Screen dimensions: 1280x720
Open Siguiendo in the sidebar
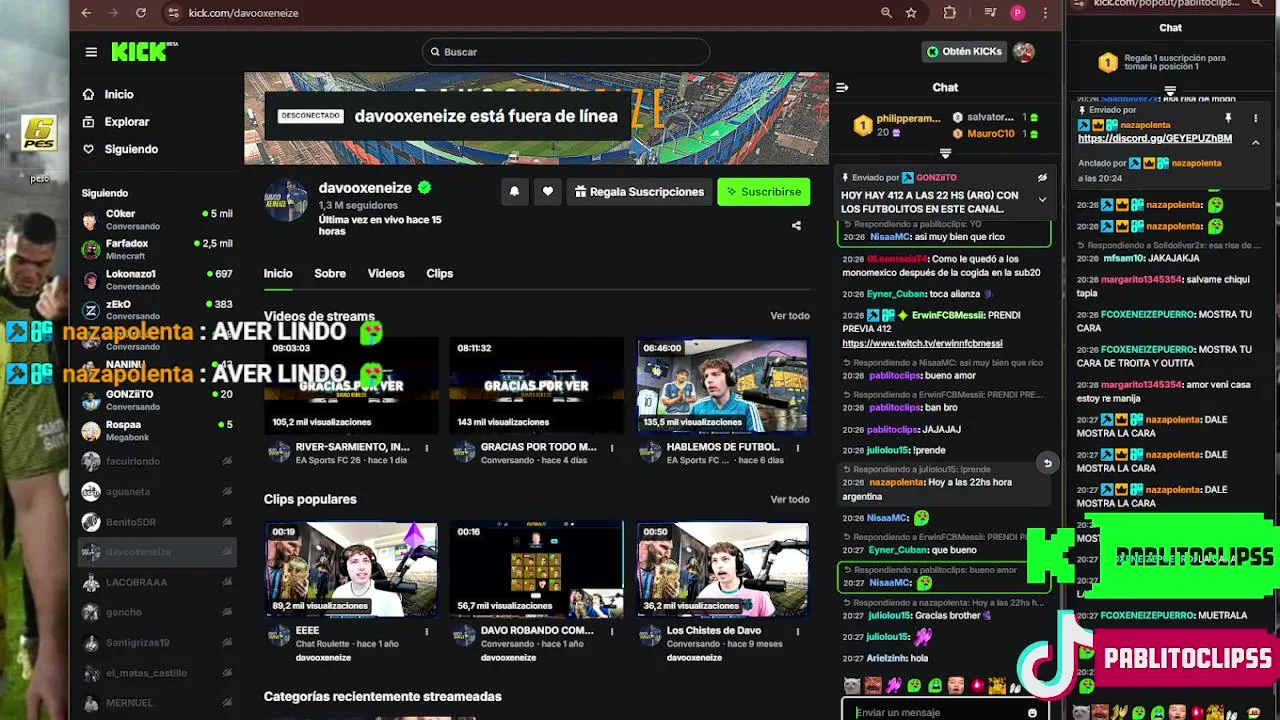pyautogui.click(x=131, y=149)
